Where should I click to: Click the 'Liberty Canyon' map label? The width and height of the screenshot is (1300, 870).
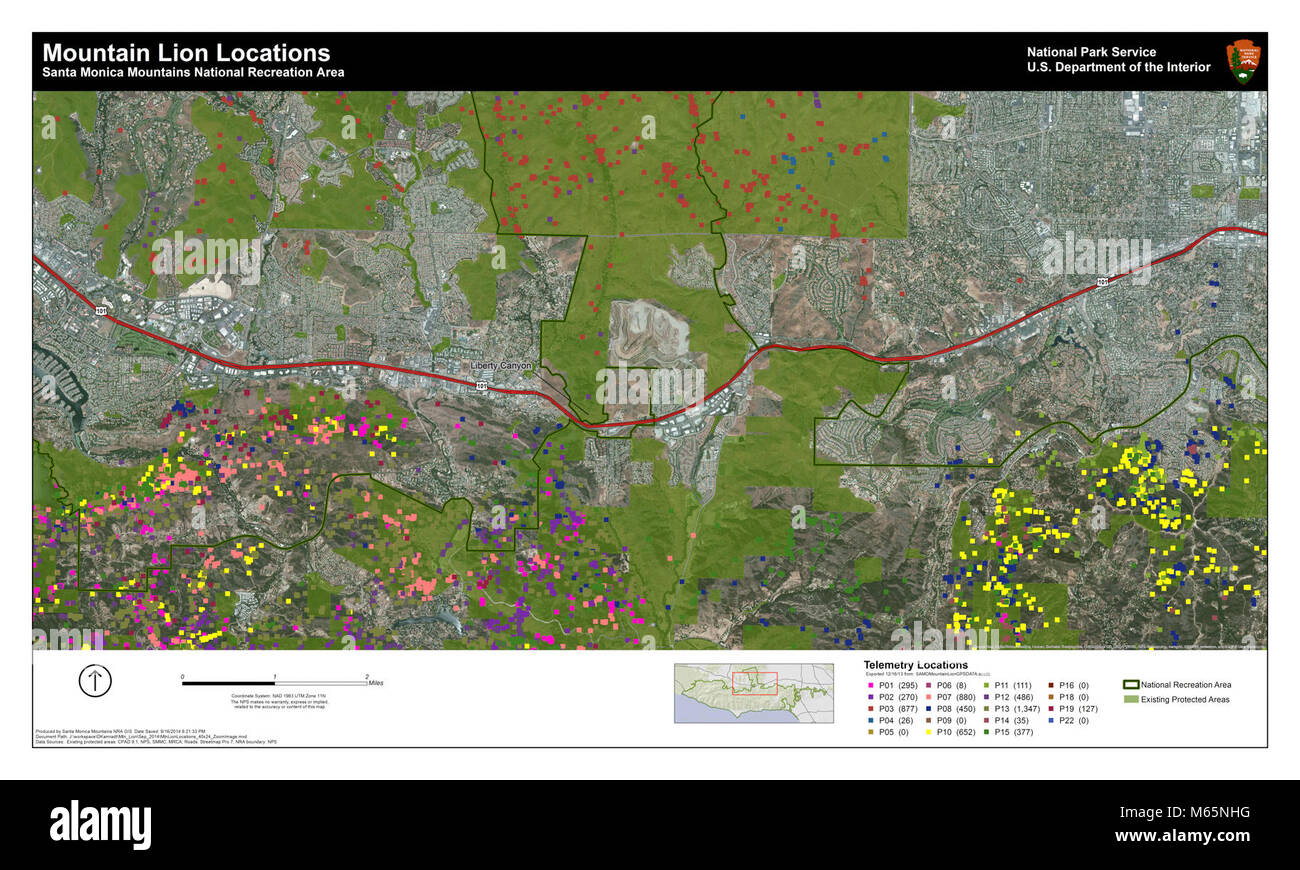[x=501, y=366]
